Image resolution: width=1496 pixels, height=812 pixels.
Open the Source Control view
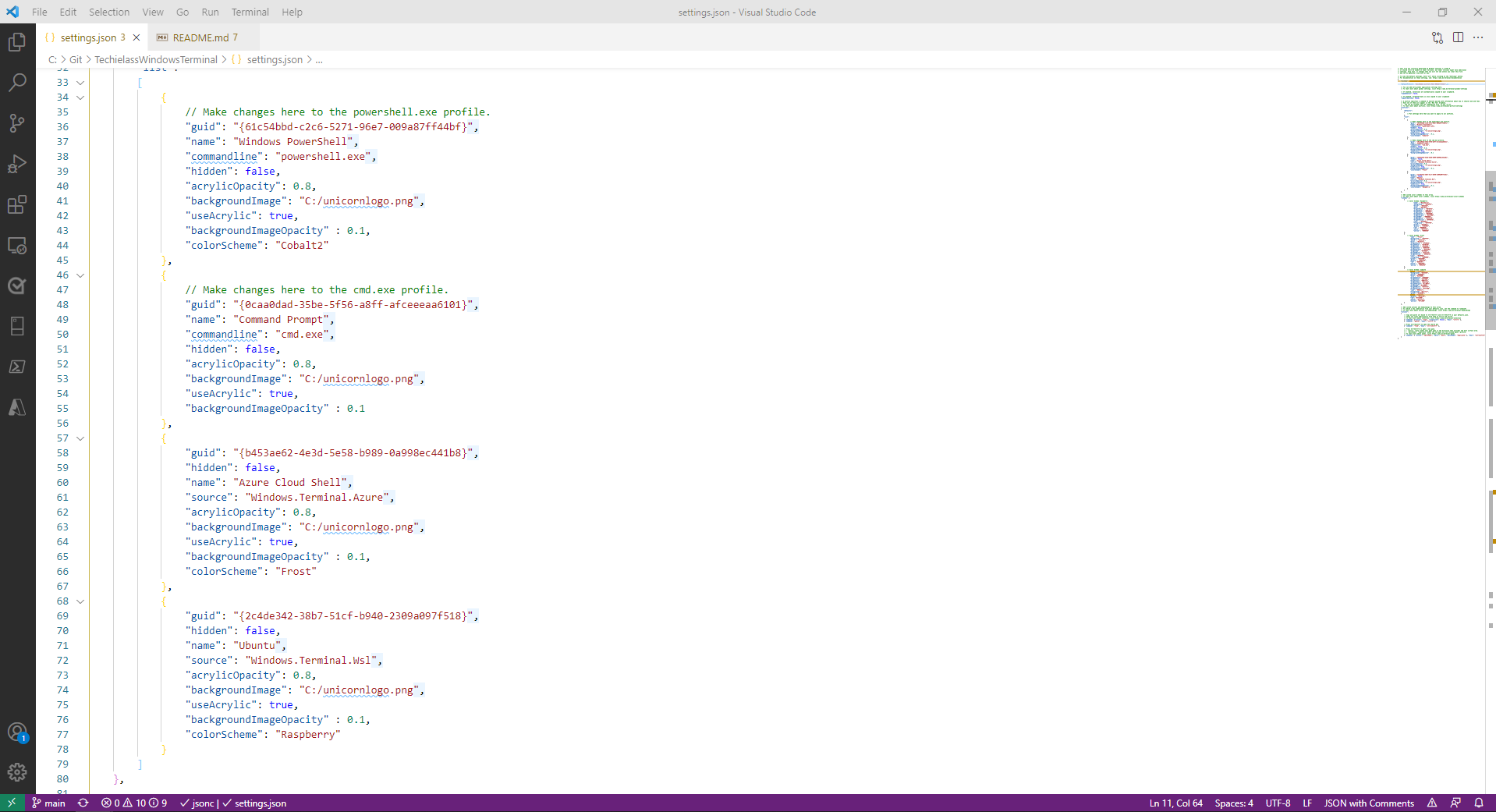[x=17, y=123]
